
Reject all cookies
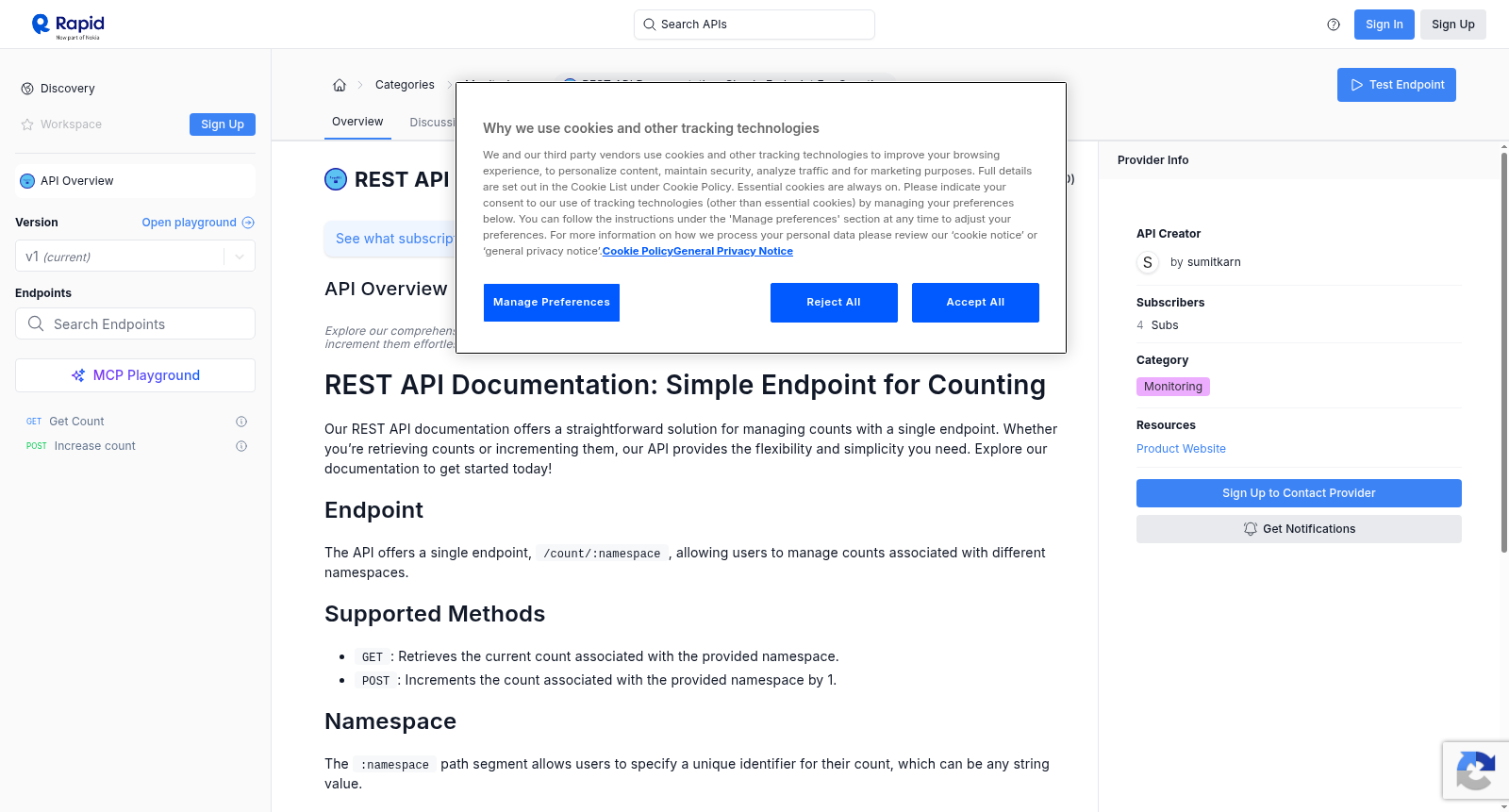(834, 303)
